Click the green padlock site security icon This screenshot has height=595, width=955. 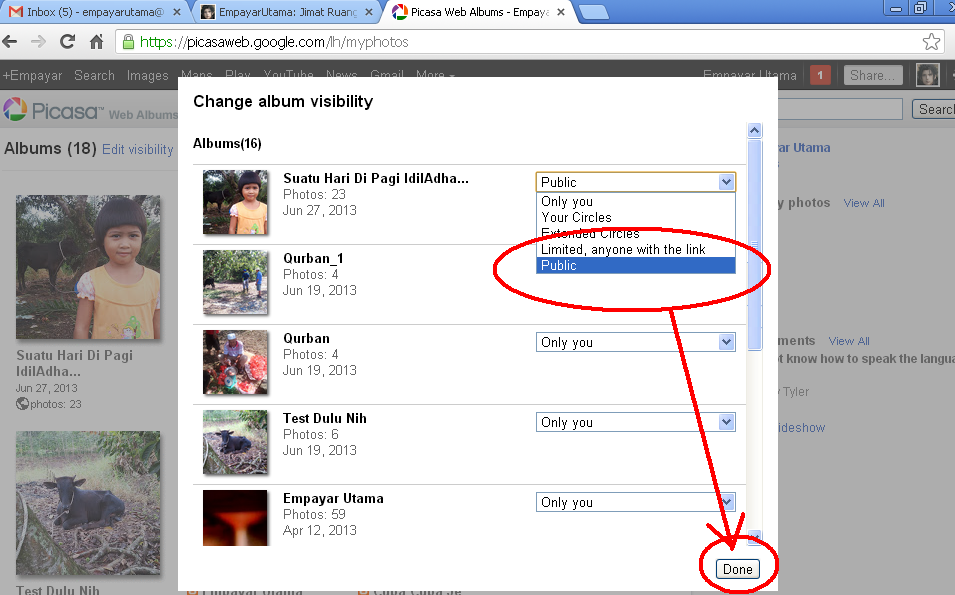coord(128,41)
